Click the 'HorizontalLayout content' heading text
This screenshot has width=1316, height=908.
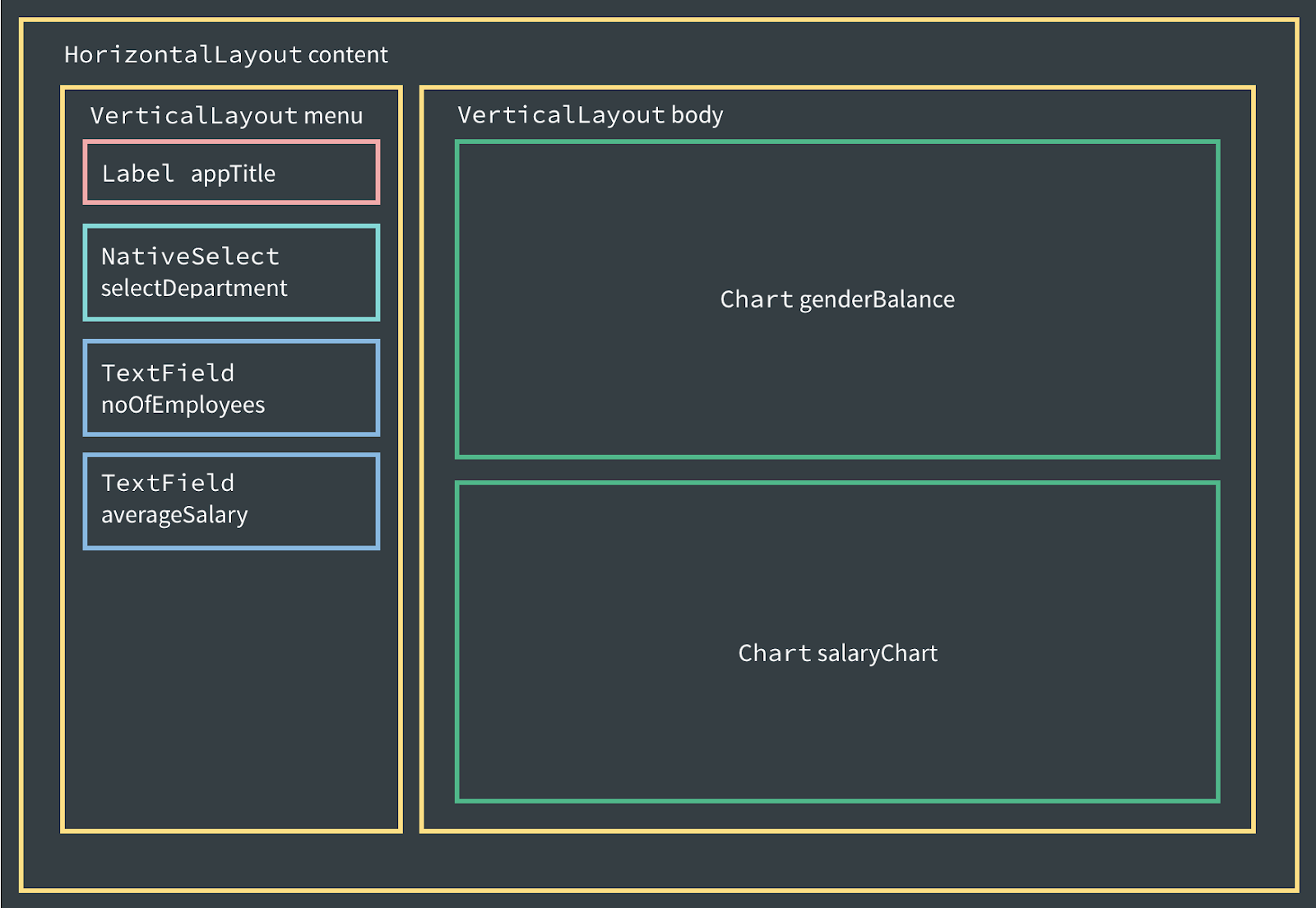pos(225,55)
